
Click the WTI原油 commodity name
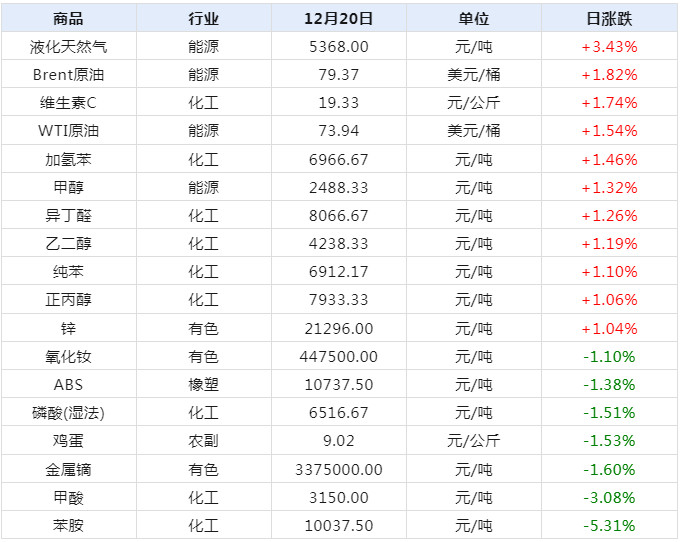coord(69,130)
